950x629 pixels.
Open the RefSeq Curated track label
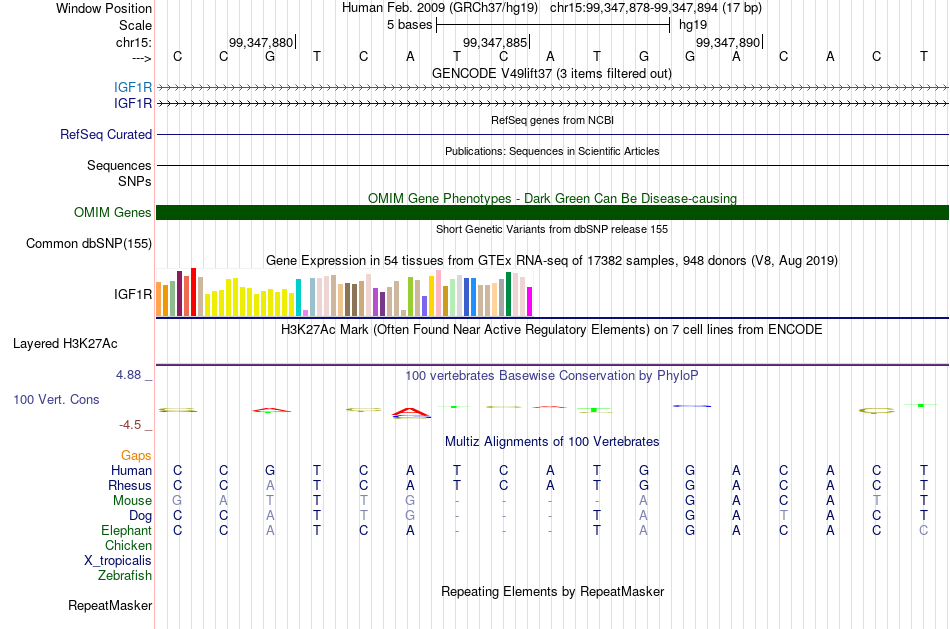point(106,135)
